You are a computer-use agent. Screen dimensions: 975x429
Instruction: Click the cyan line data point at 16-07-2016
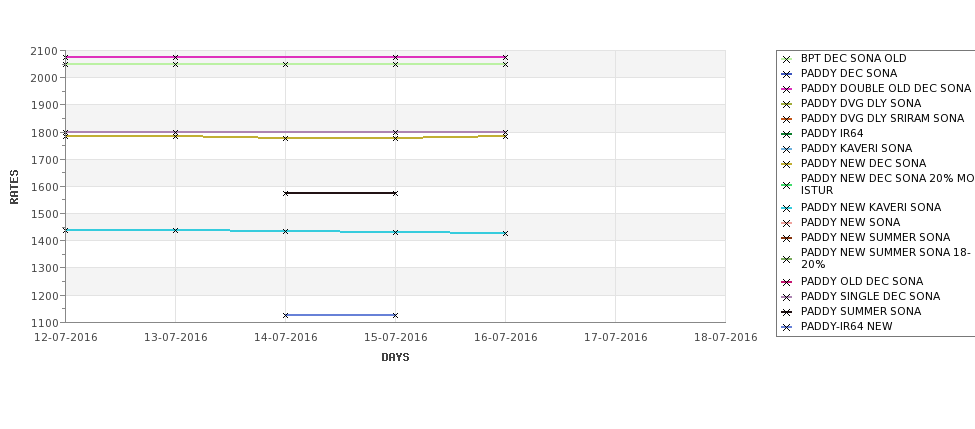[x=506, y=234]
